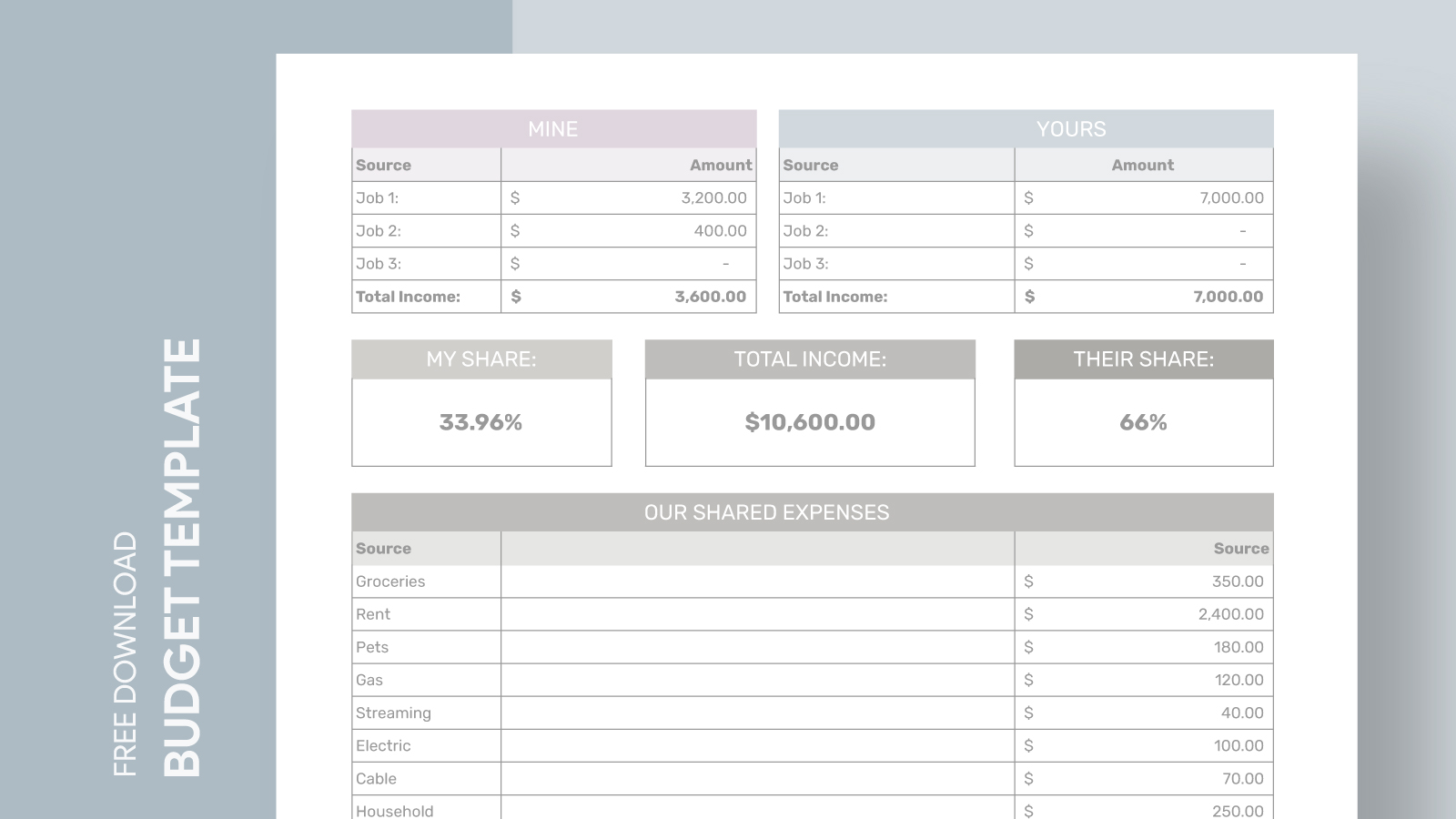Viewport: 1456px width, 819px height.
Task: Click the THEIR SHARE 66% value box
Action: coord(1143,422)
